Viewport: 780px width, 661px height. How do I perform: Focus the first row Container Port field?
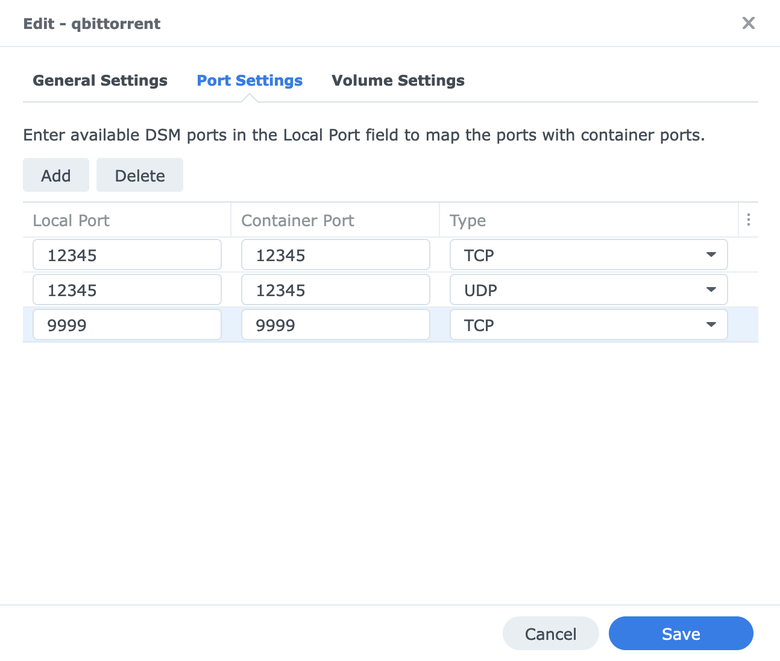click(335, 255)
